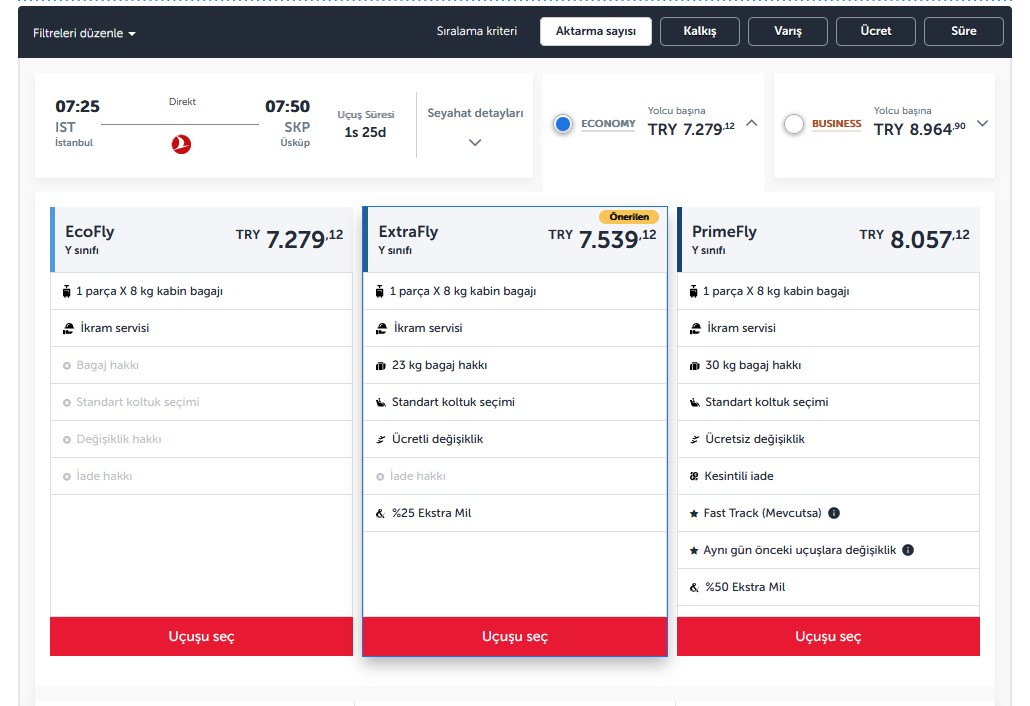Click the ECONOMY label
Viewport: 1030px width, 706px height.
click(x=608, y=123)
